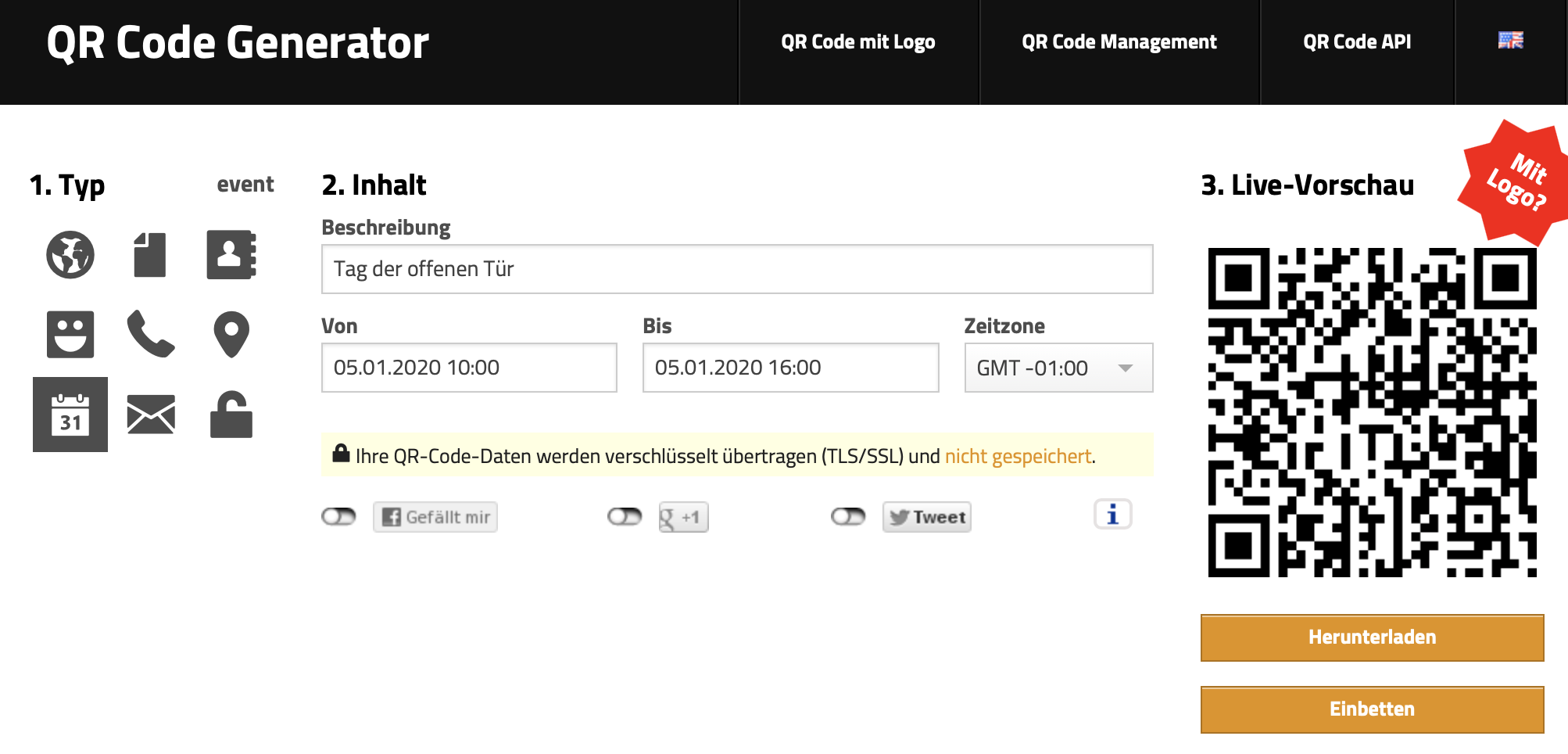This screenshot has width=1568, height=754.
Task: Toggle the Google +1 switch
Action: click(x=624, y=516)
